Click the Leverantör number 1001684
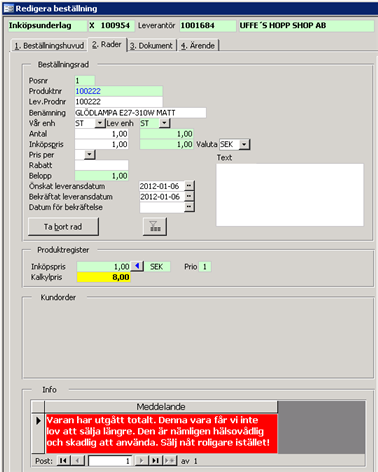This screenshot has height=472, width=378. (x=208, y=26)
